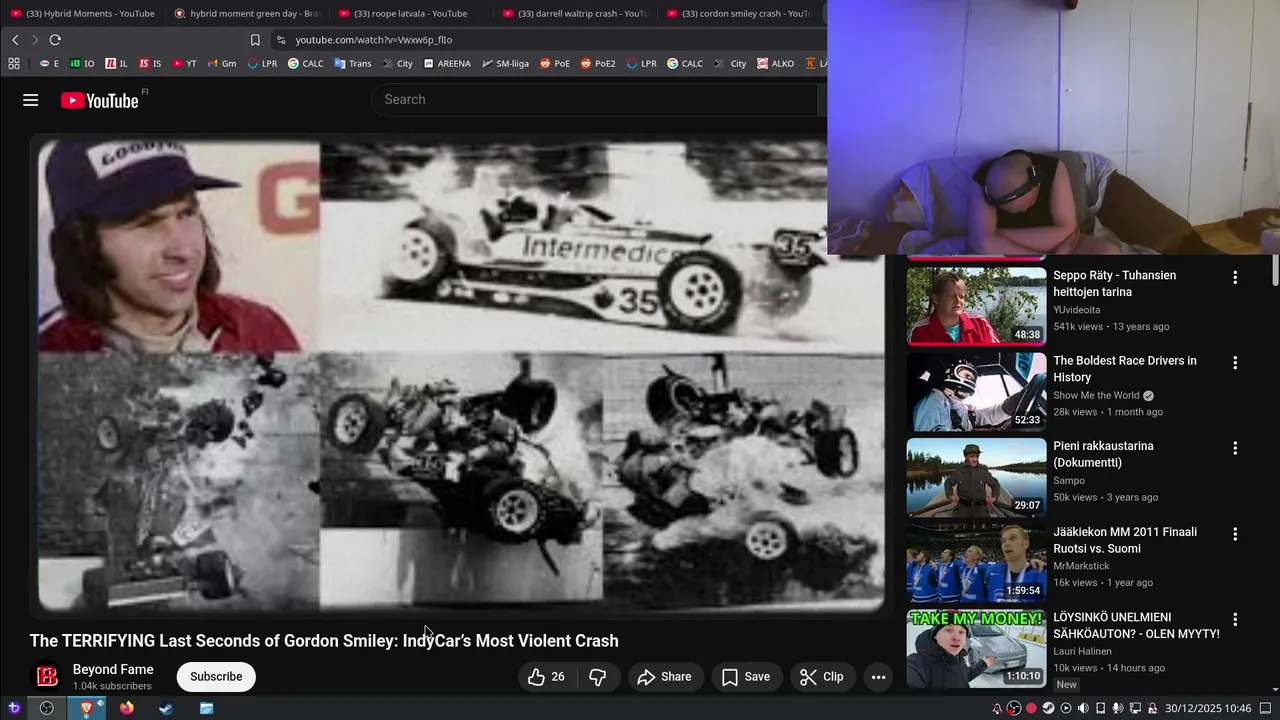The image size is (1280, 720).
Task: Open site settings icon beside the URL
Action: pos(281,40)
